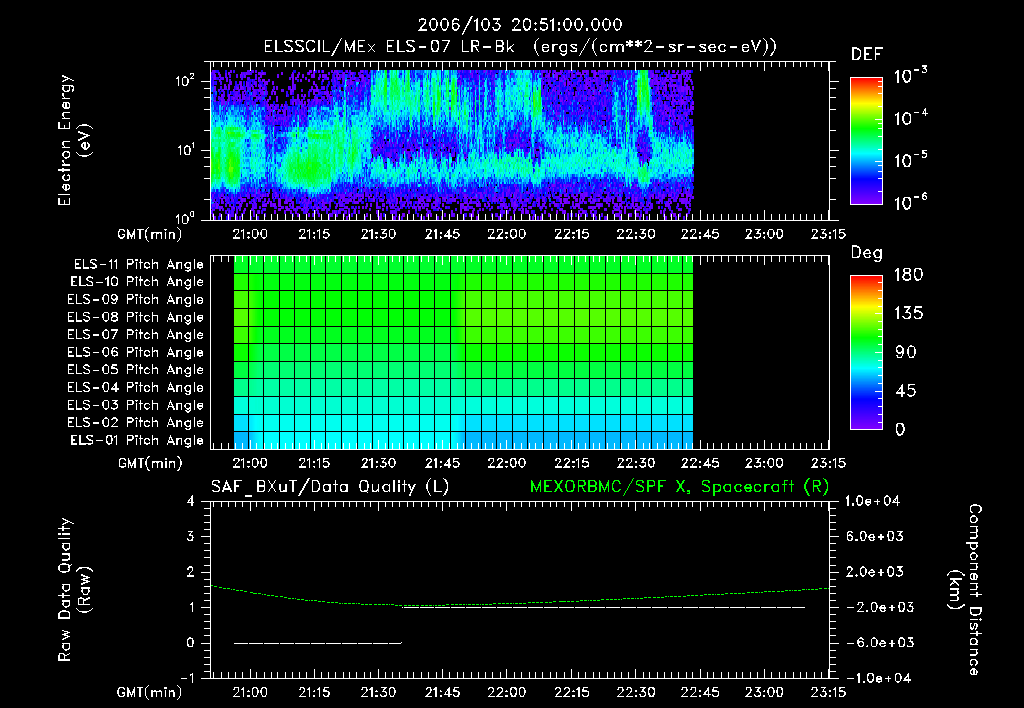This screenshot has height=708, width=1024.
Task: Click the Deg legend title
Action: (866, 253)
